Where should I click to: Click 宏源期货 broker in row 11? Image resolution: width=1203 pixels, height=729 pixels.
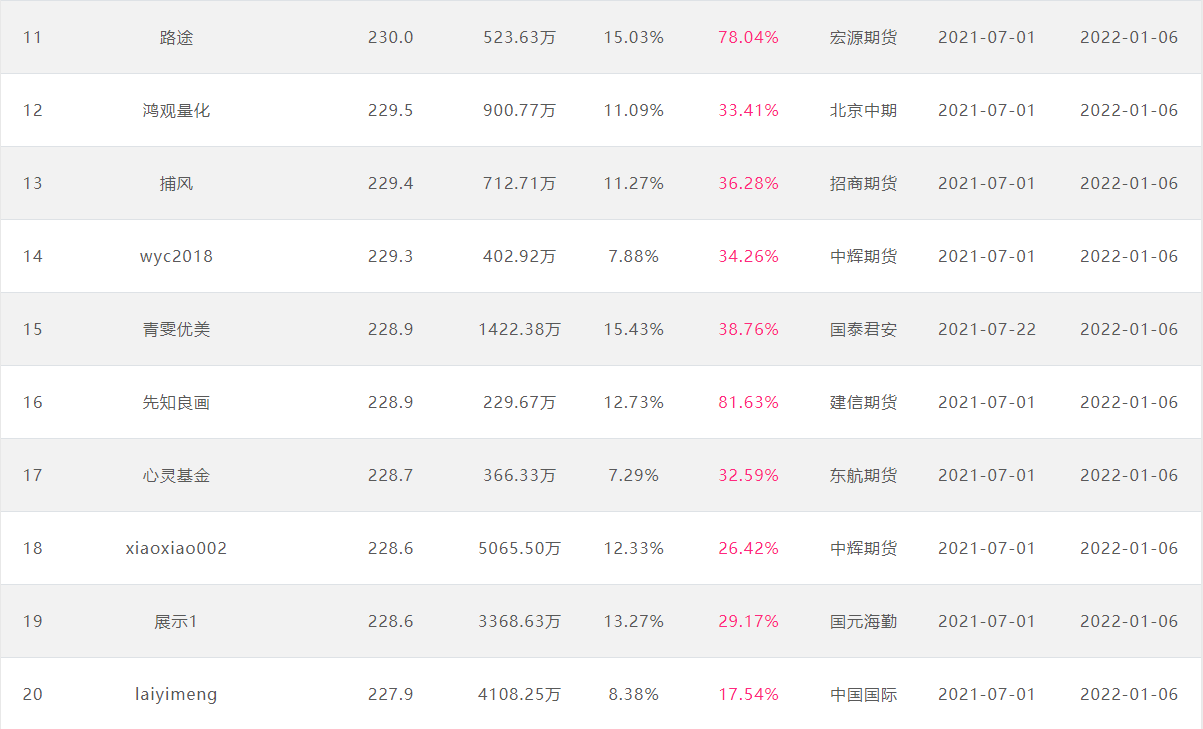pyautogui.click(x=863, y=37)
